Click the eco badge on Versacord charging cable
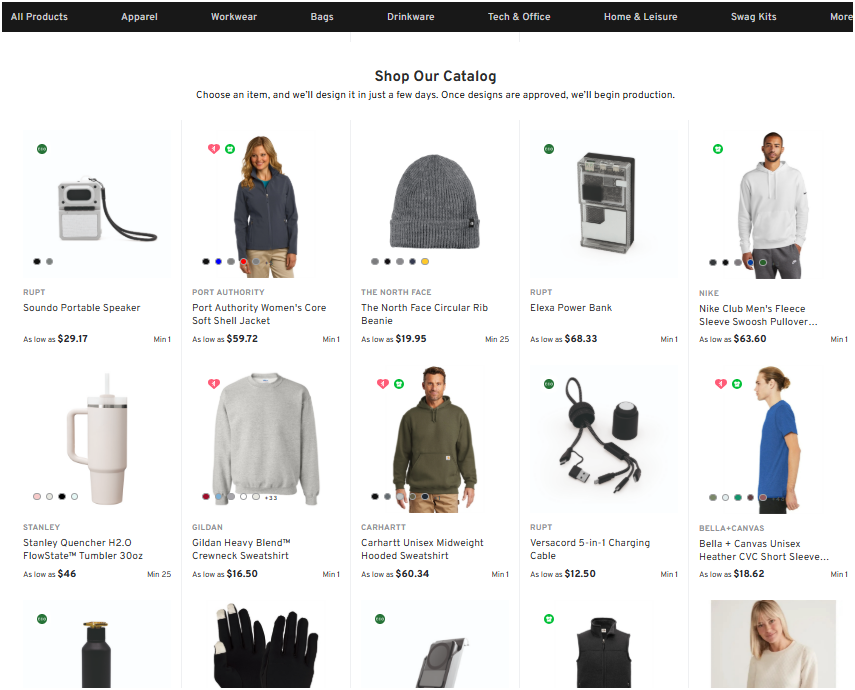 tap(549, 384)
